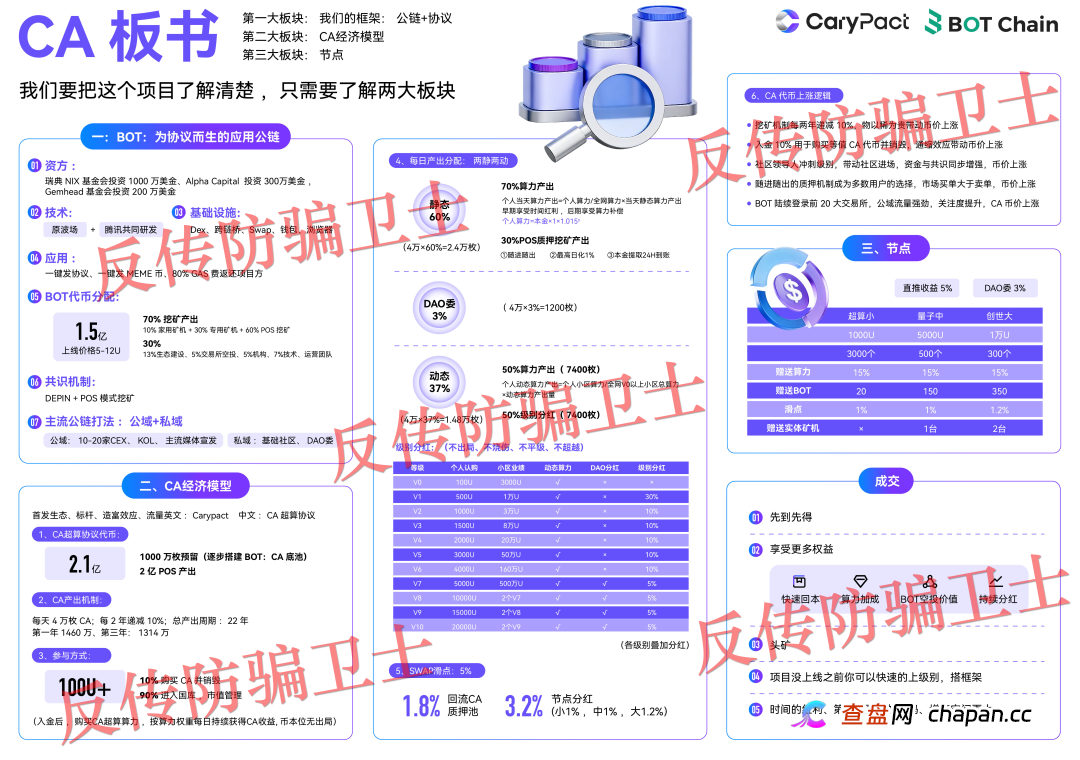The image size is (1080, 760).
Task: Click the 3、参与方式 label
Action: click(72, 655)
